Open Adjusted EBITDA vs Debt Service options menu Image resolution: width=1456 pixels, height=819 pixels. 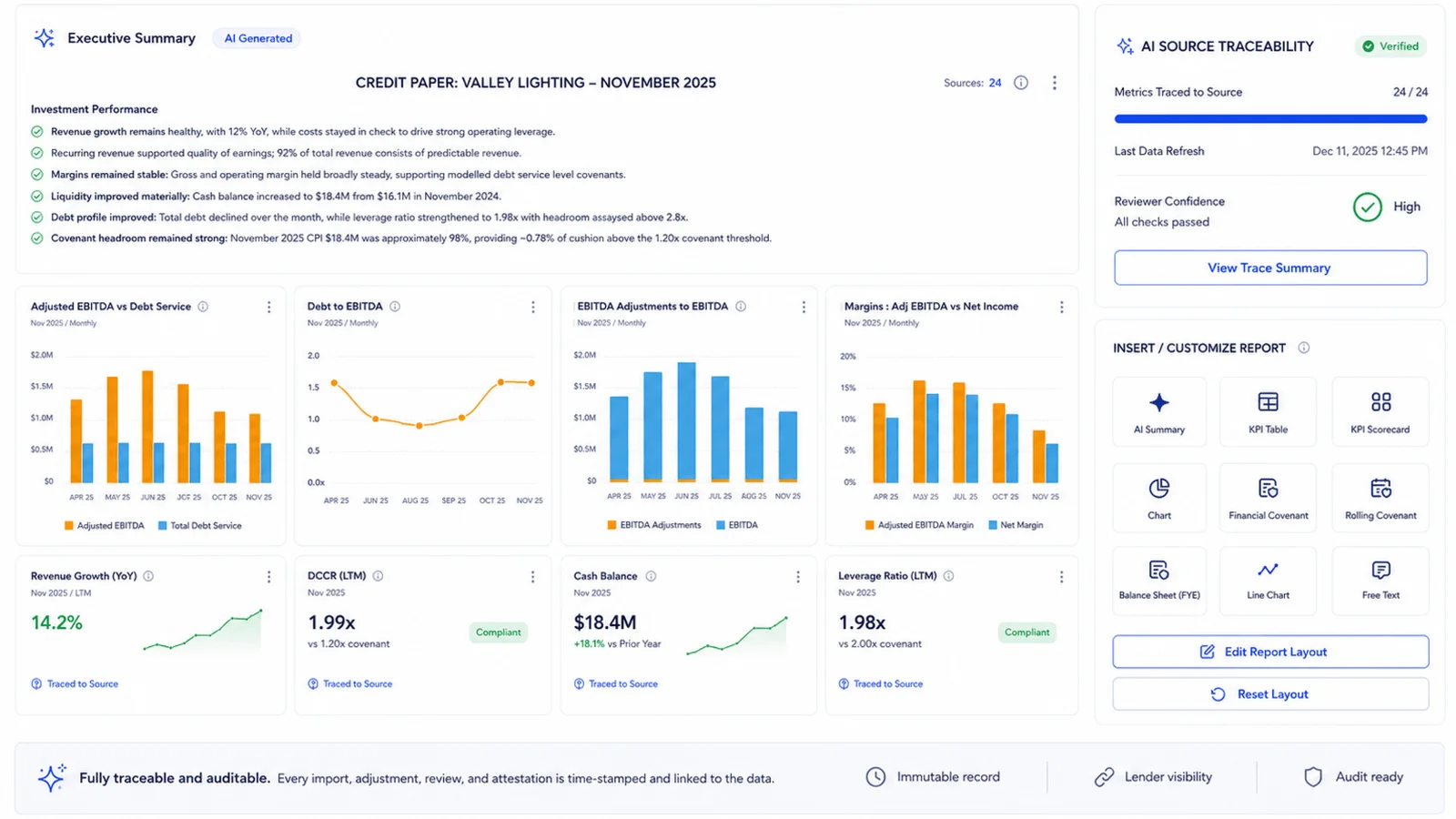(268, 308)
